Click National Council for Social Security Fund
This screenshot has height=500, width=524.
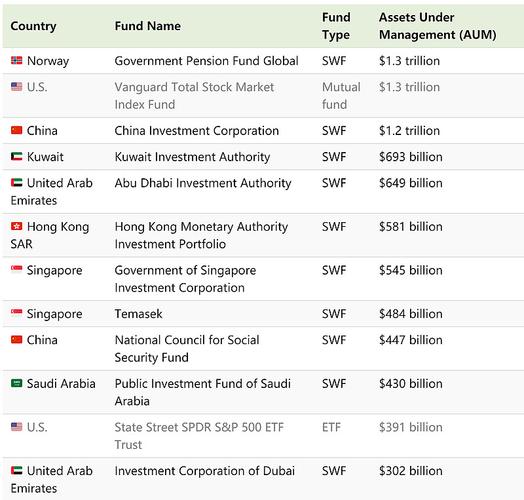point(187,349)
